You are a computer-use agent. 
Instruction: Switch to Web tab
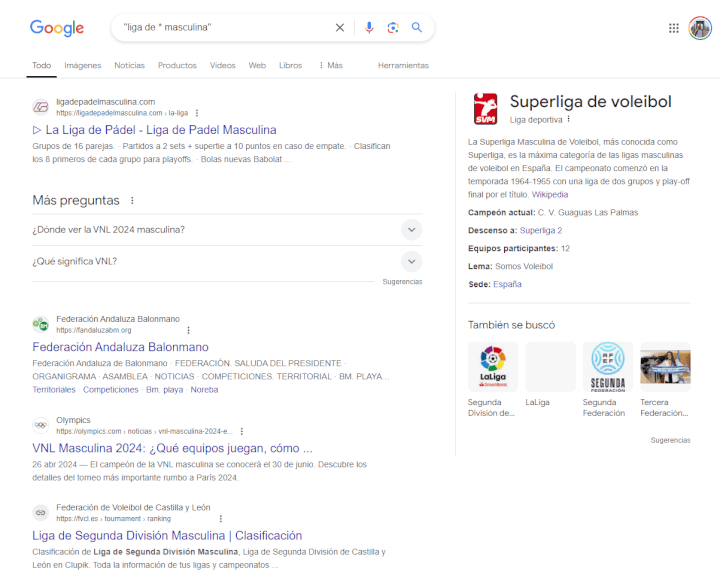click(257, 65)
